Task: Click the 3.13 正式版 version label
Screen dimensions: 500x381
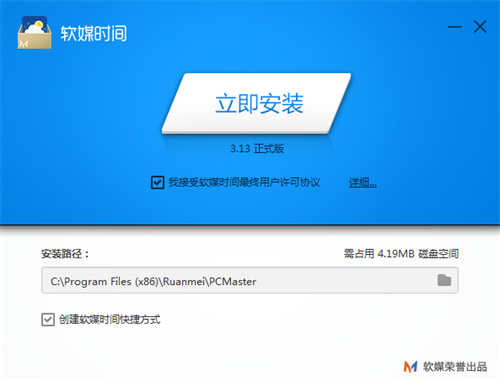Action: [x=257, y=149]
